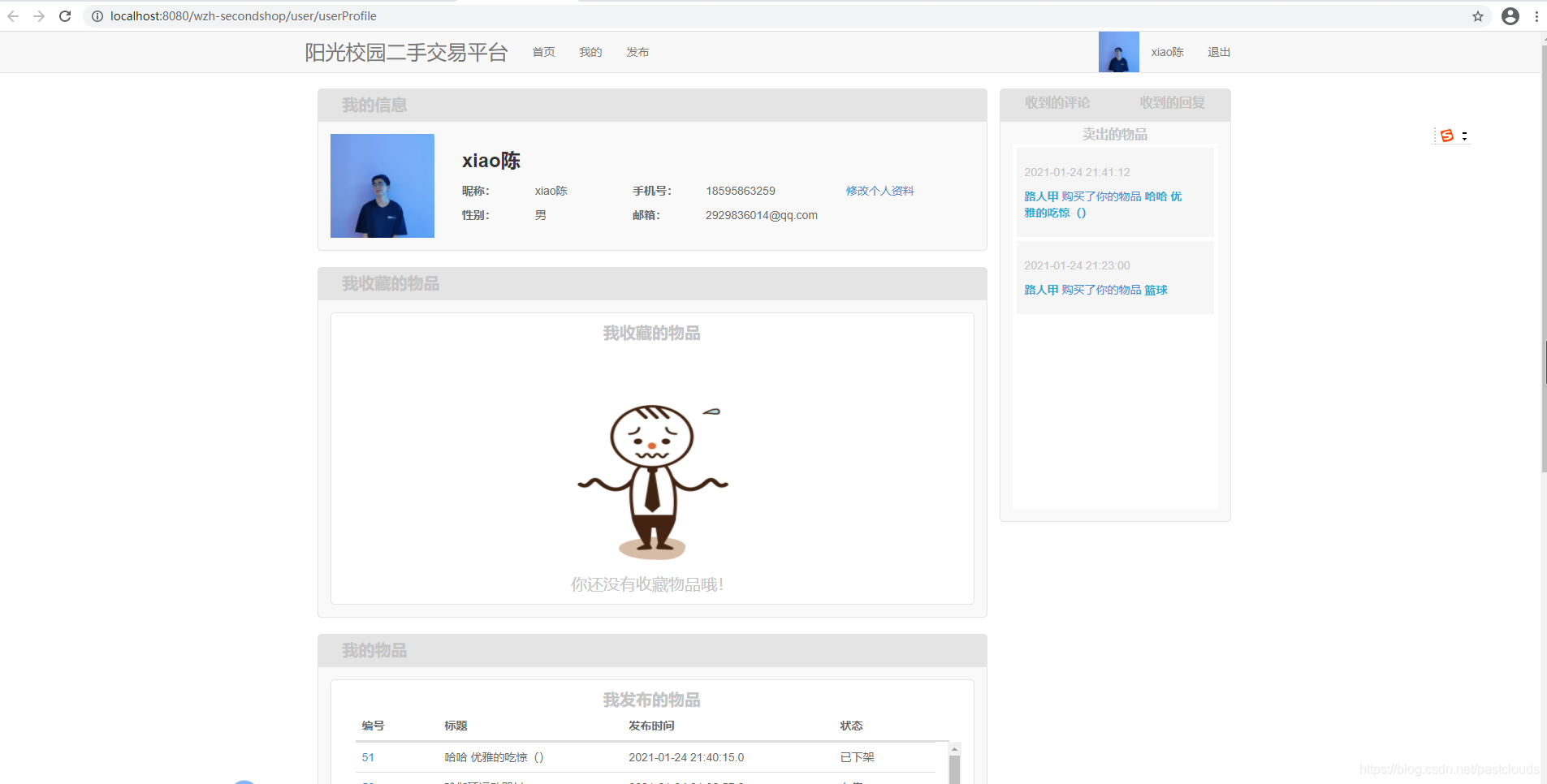The width and height of the screenshot is (1547, 784).
Task: Log out via the 退出 link
Action: (1219, 51)
